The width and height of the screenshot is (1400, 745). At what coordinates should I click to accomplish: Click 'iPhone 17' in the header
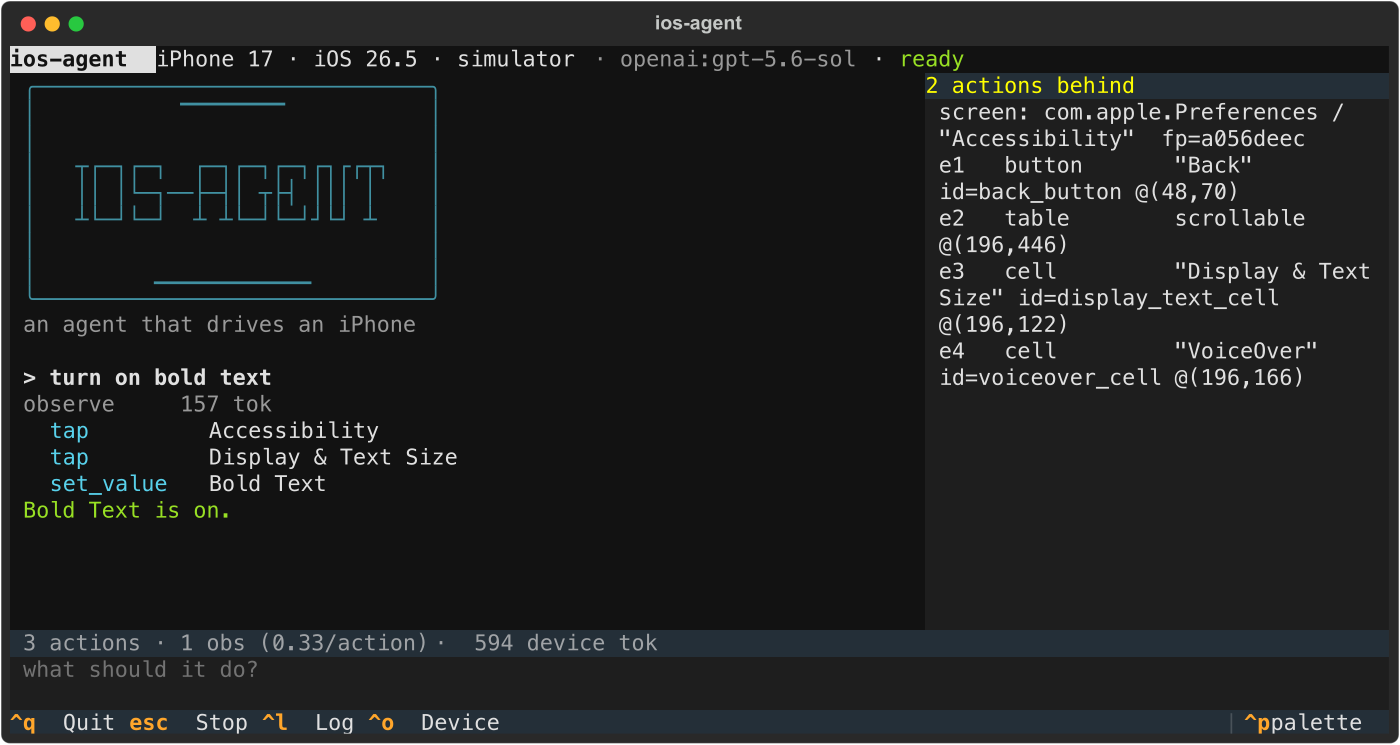coord(215,59)
